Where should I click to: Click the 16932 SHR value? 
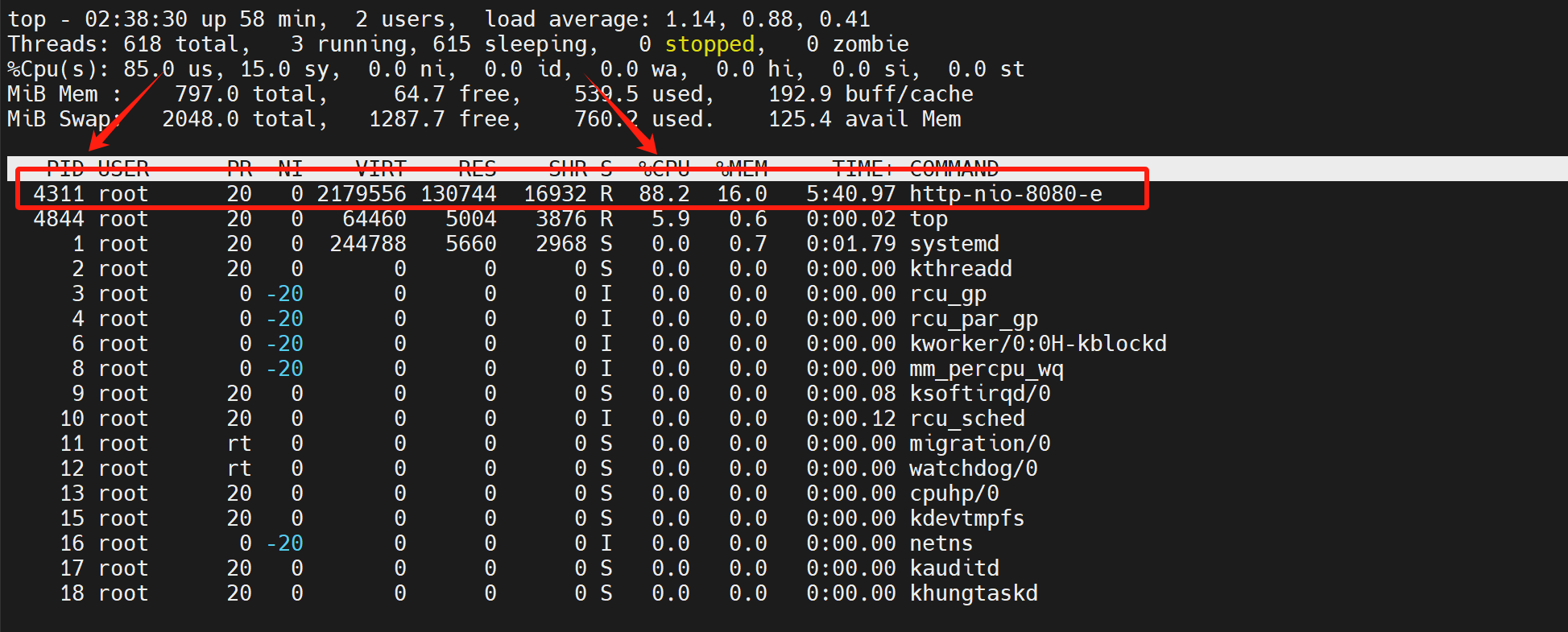pos(555,194)
